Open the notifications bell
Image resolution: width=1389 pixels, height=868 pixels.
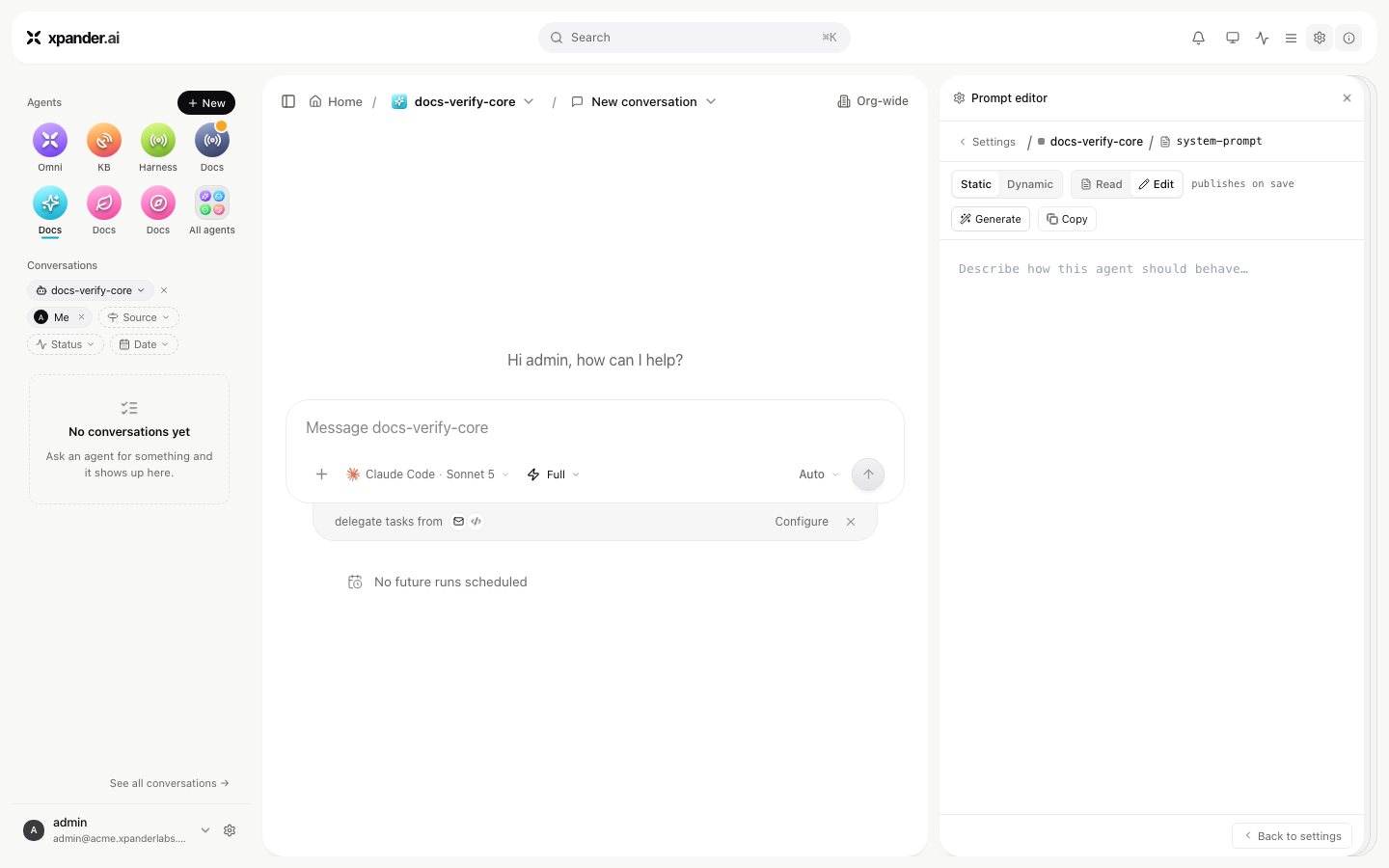pyautogui.click(x=1198, y=38)
